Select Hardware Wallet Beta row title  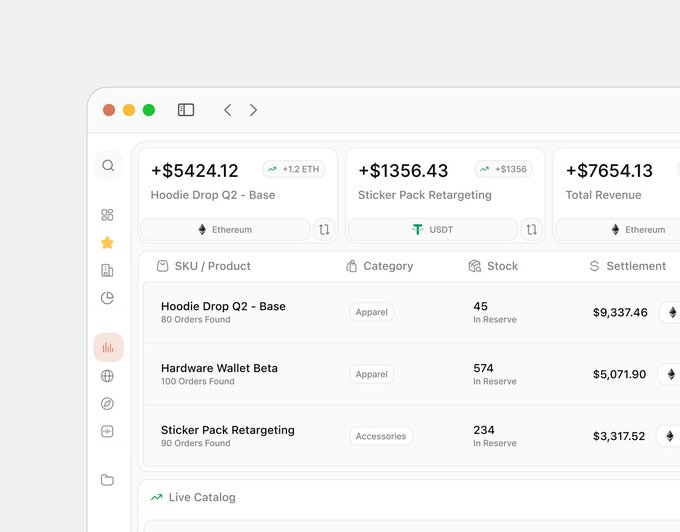(x=219, y=368)
